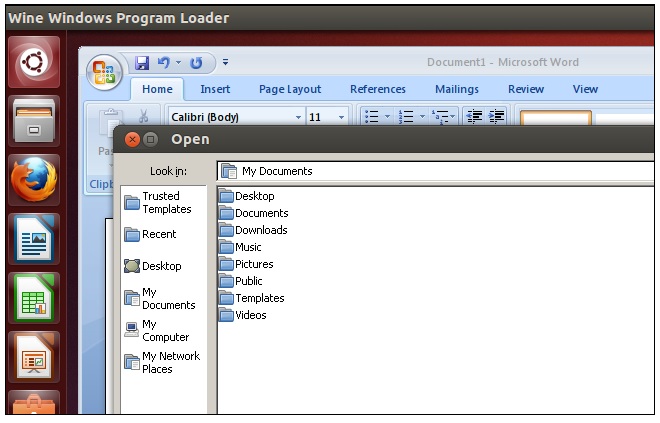
Task: Open the numbering library dropdown arrow
Action: coord(422,116)
